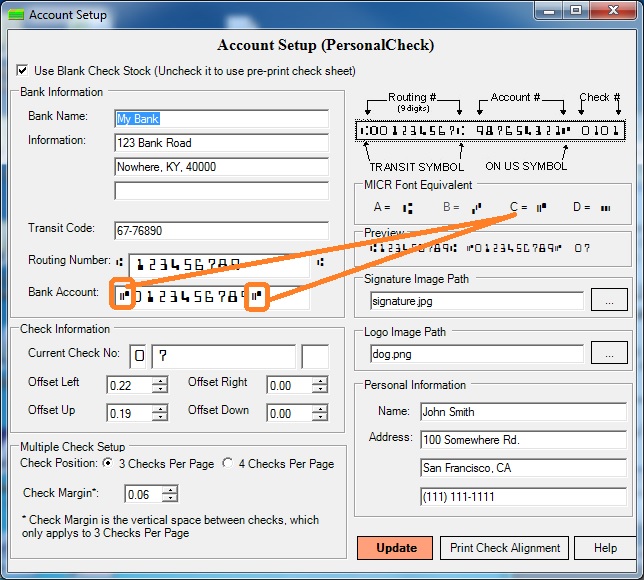Click the Transit Code field

coord(221,230)
